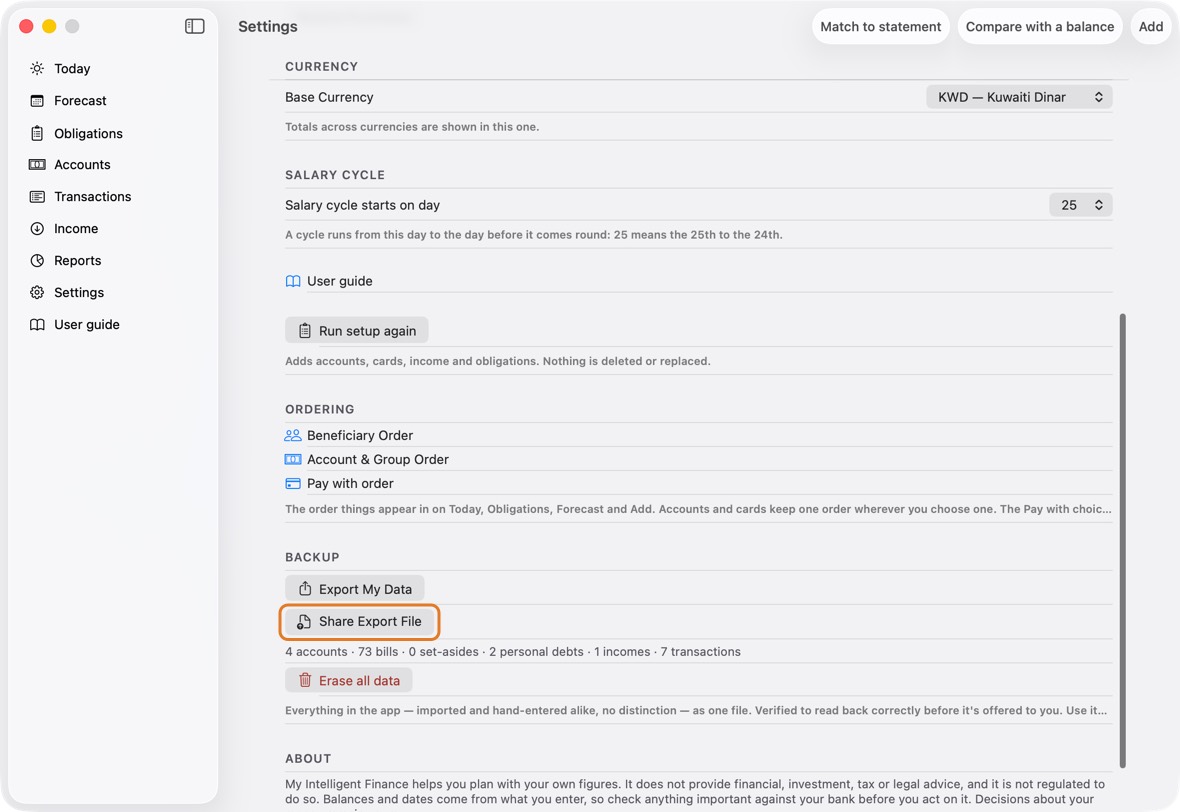The image size is (1180, 812).
Task: Click the 'The order things appear in' note
Action: (x=698, y=509)
